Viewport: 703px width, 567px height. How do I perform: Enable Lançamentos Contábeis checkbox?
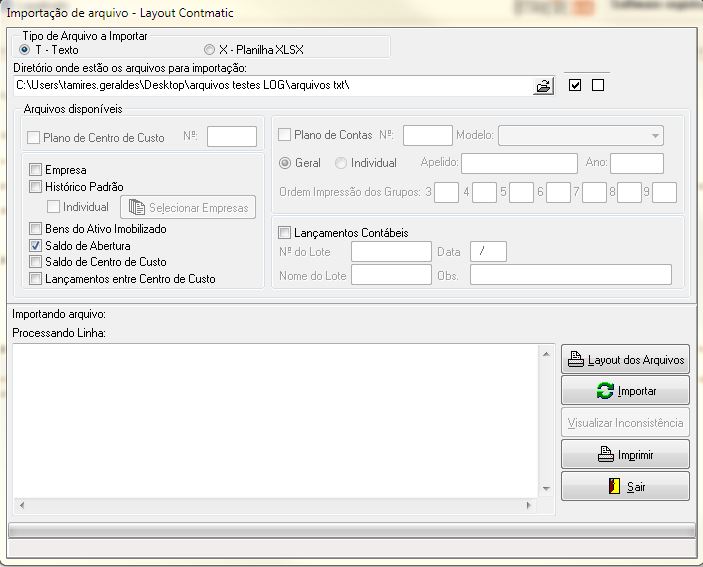[284, 232]
